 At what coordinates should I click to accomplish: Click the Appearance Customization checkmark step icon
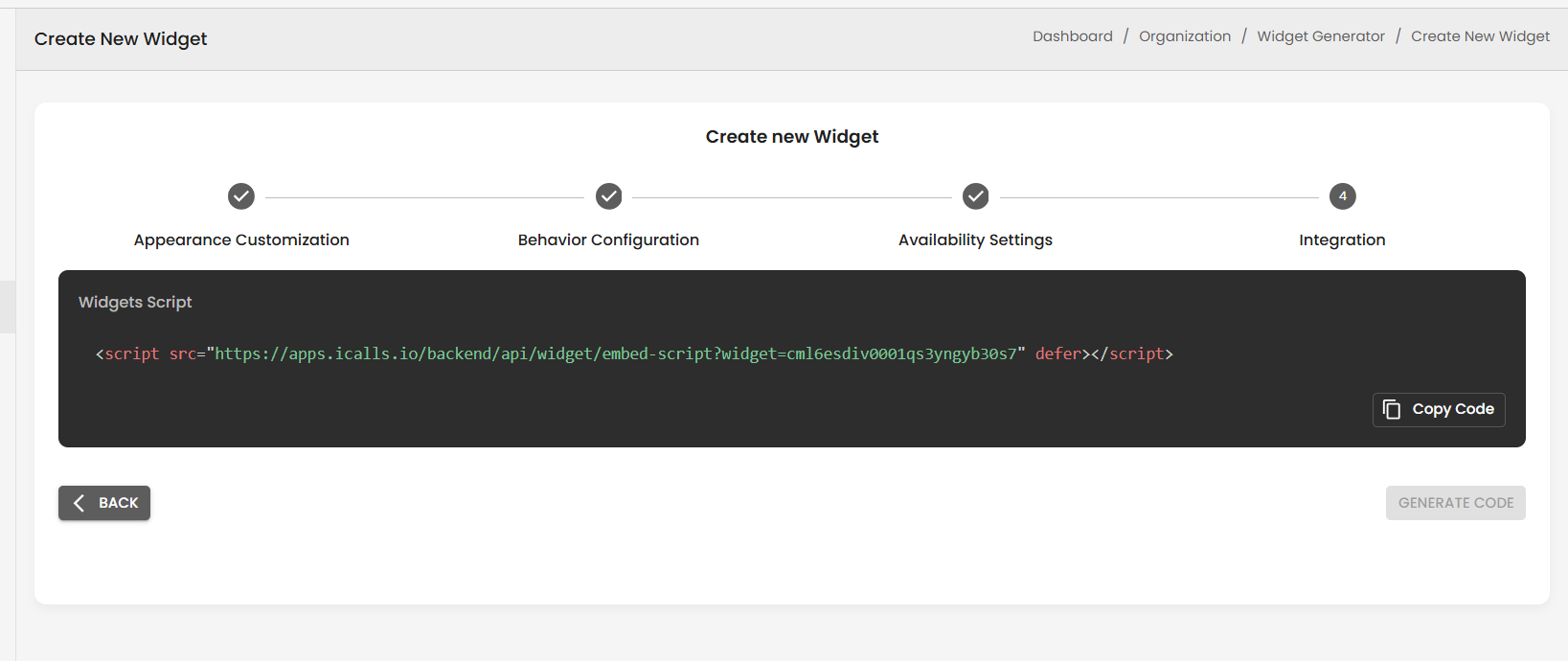click(241, 196)
